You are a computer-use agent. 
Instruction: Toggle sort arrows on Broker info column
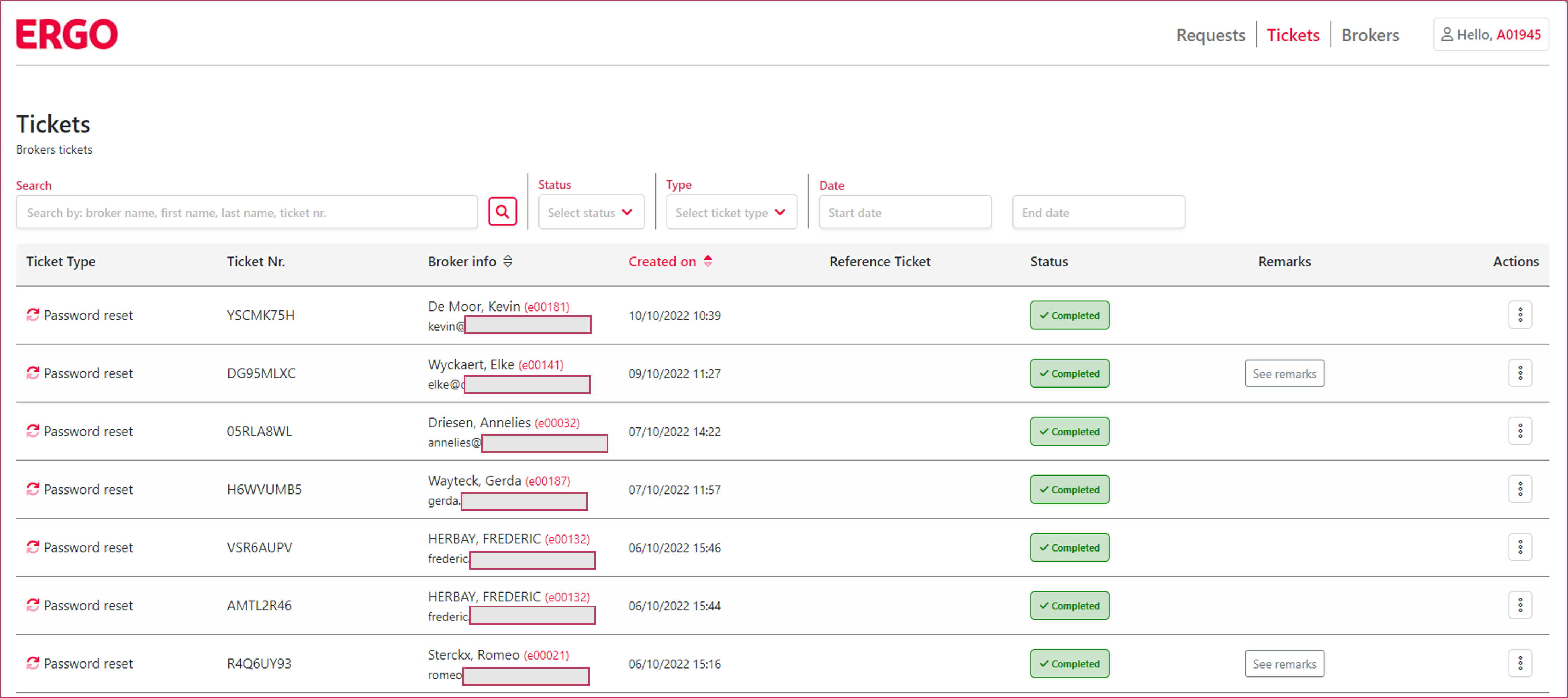pyautogui.click(x=508, y=262)
